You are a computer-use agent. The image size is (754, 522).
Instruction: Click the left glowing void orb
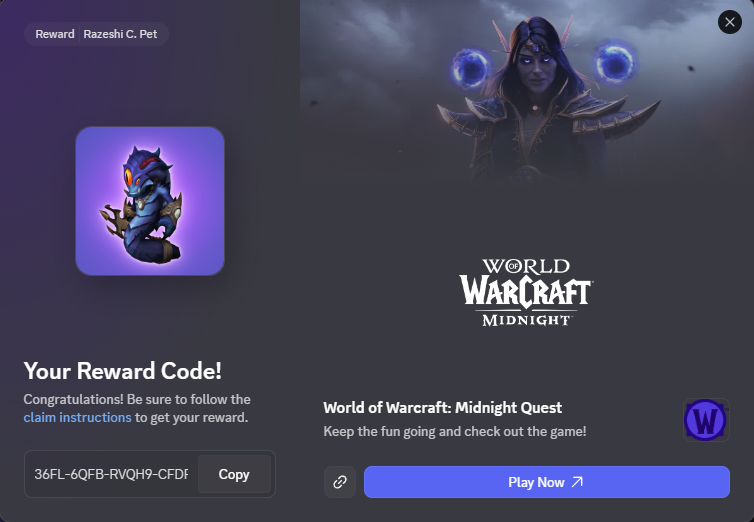tap(471, 68)
